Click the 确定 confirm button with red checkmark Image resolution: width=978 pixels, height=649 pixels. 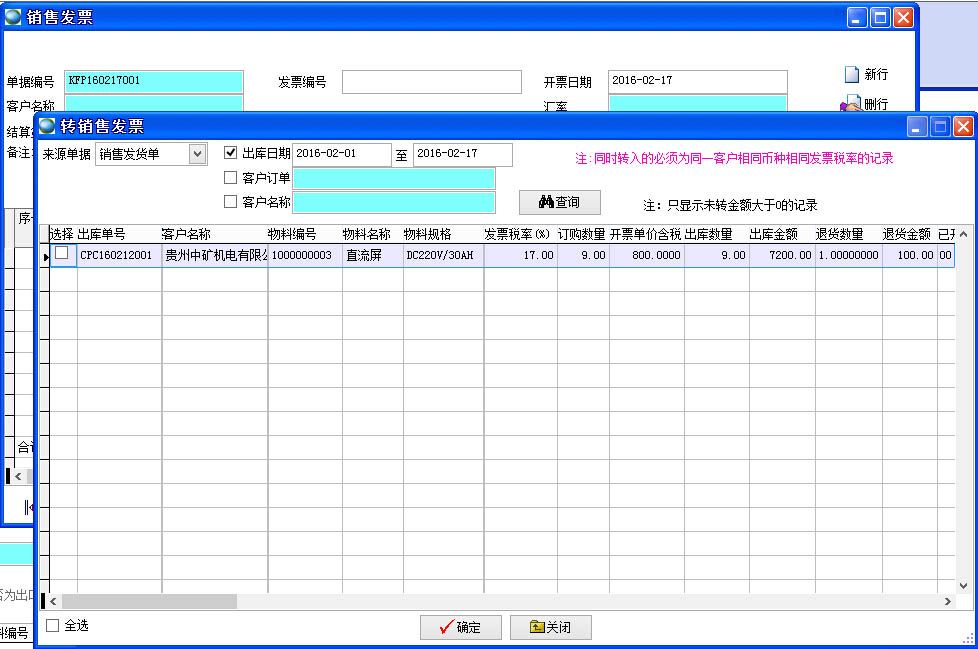coord(459,627)
